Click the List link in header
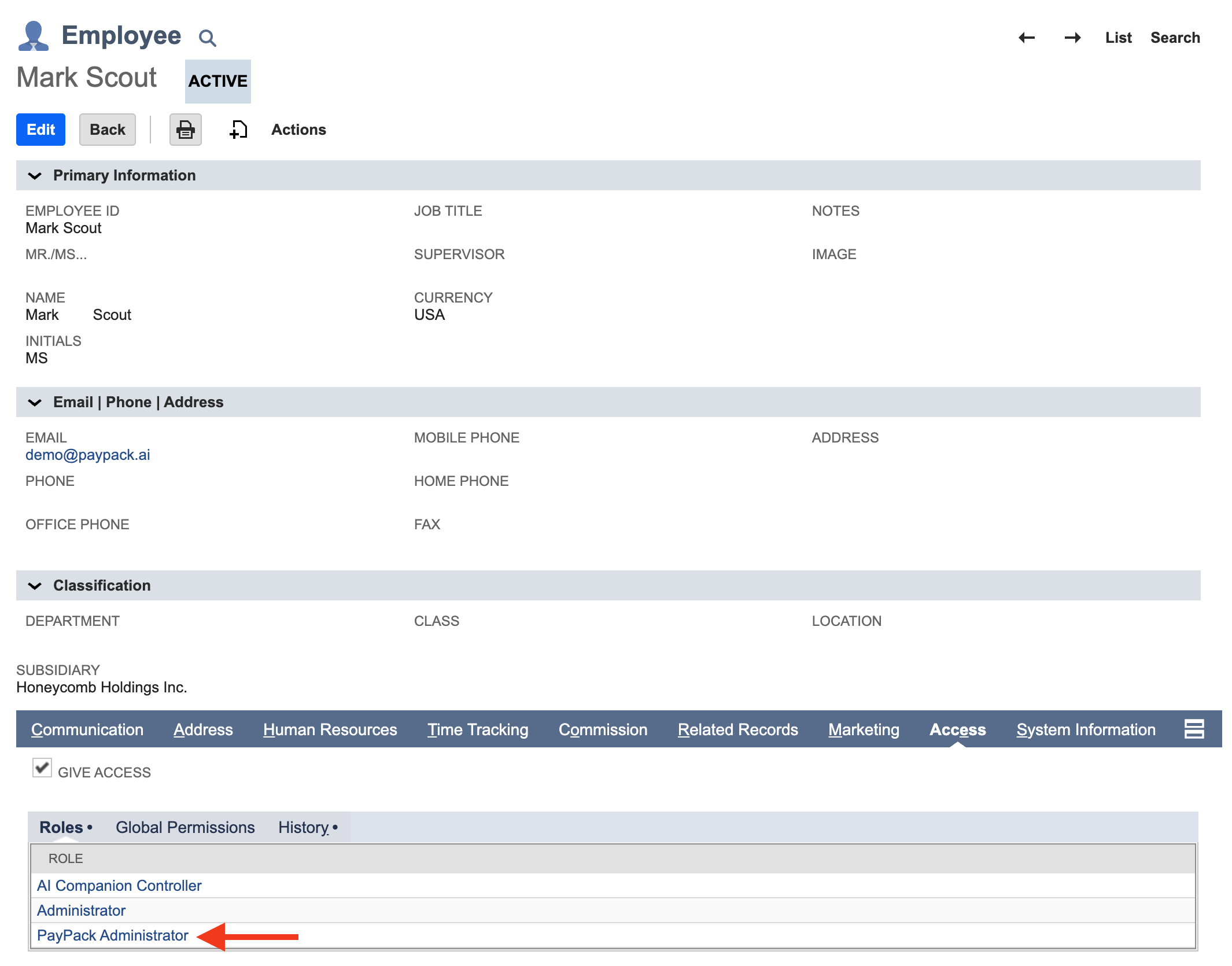Viewport: 1232px width, 966px height. [1118, 38]
